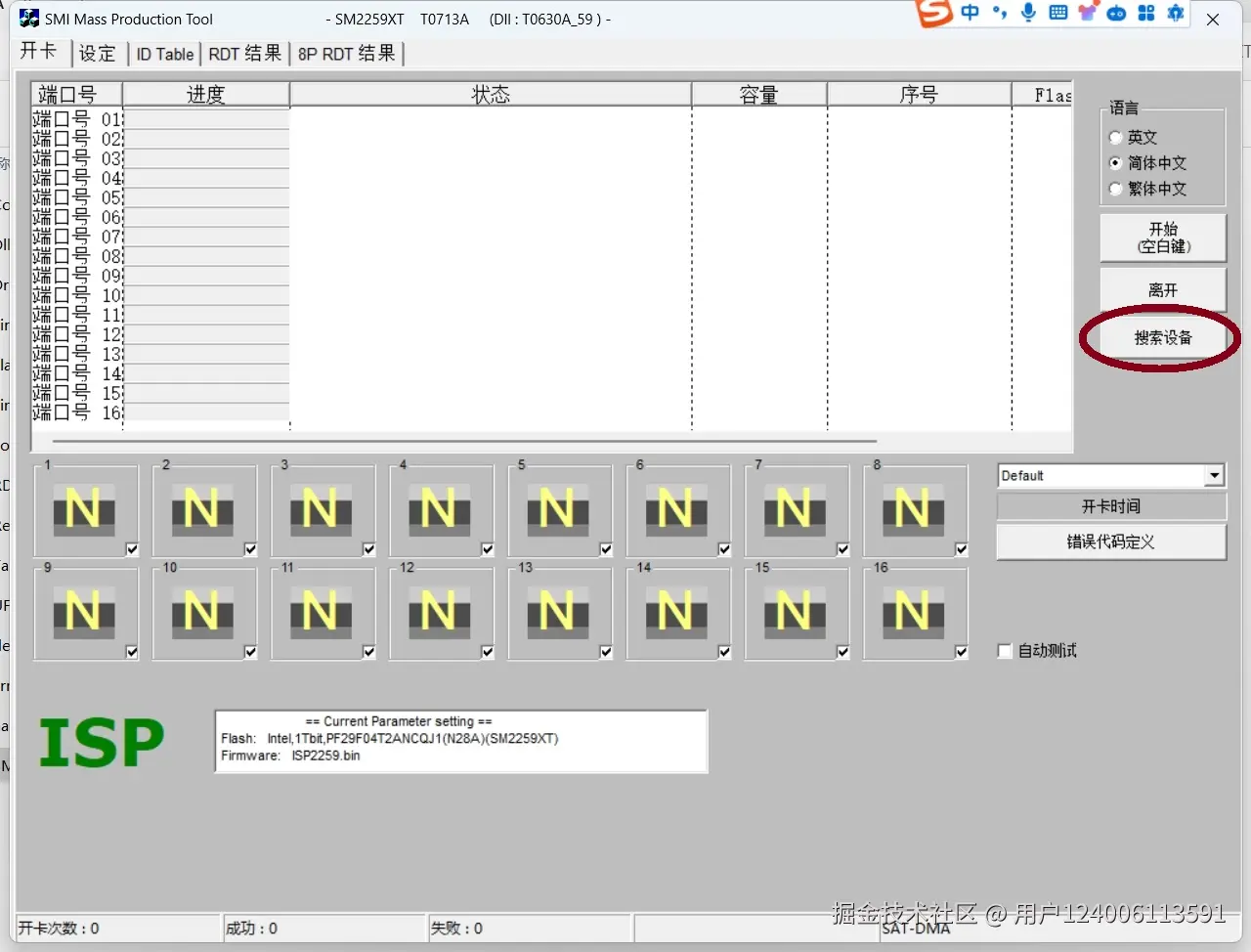1251x952 pixels.
Task: Click the 搜索设备 scan button
Action: [1163, 338]
